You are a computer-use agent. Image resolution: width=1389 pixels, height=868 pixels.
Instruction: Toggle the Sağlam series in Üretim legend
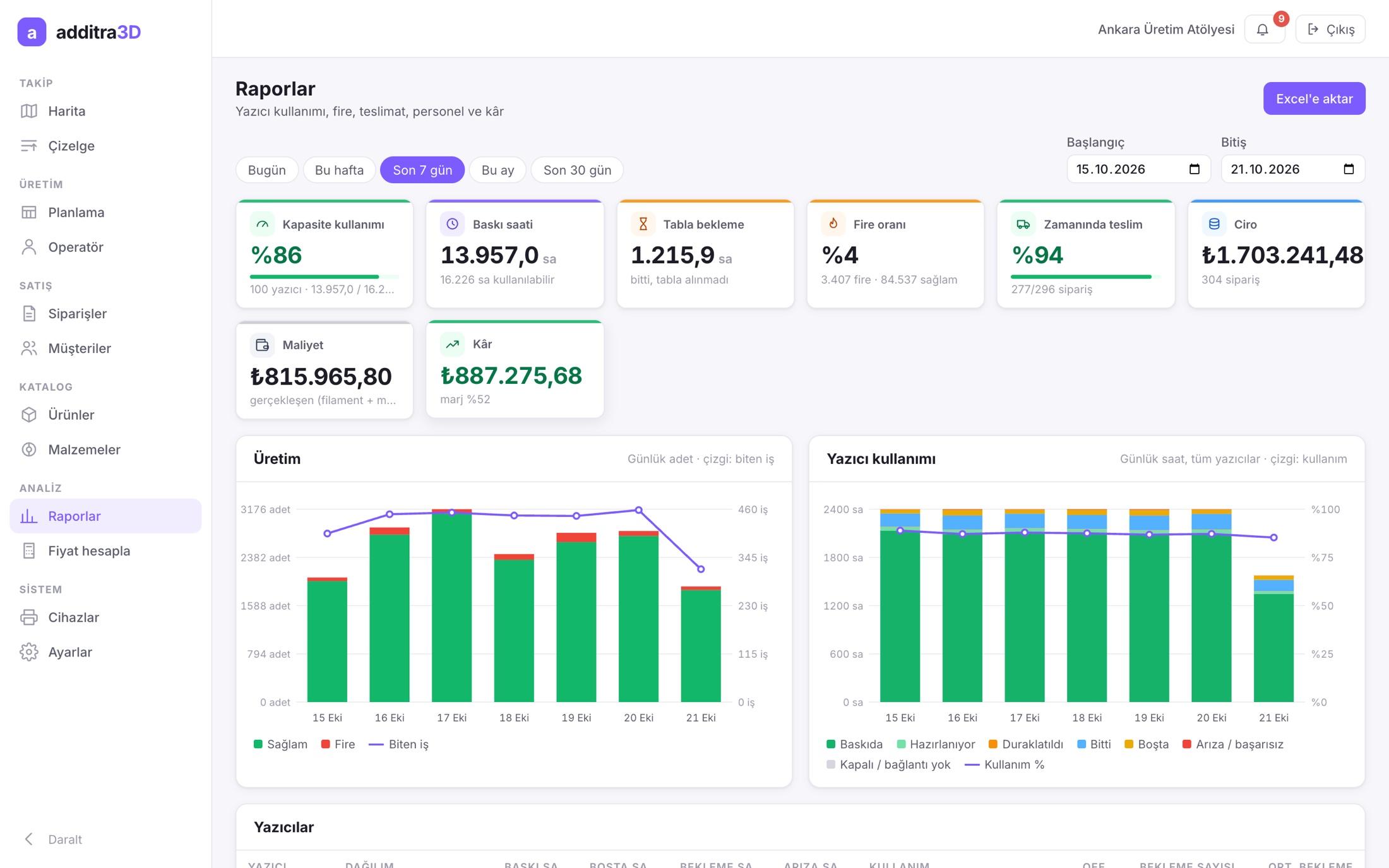point(280,744)
